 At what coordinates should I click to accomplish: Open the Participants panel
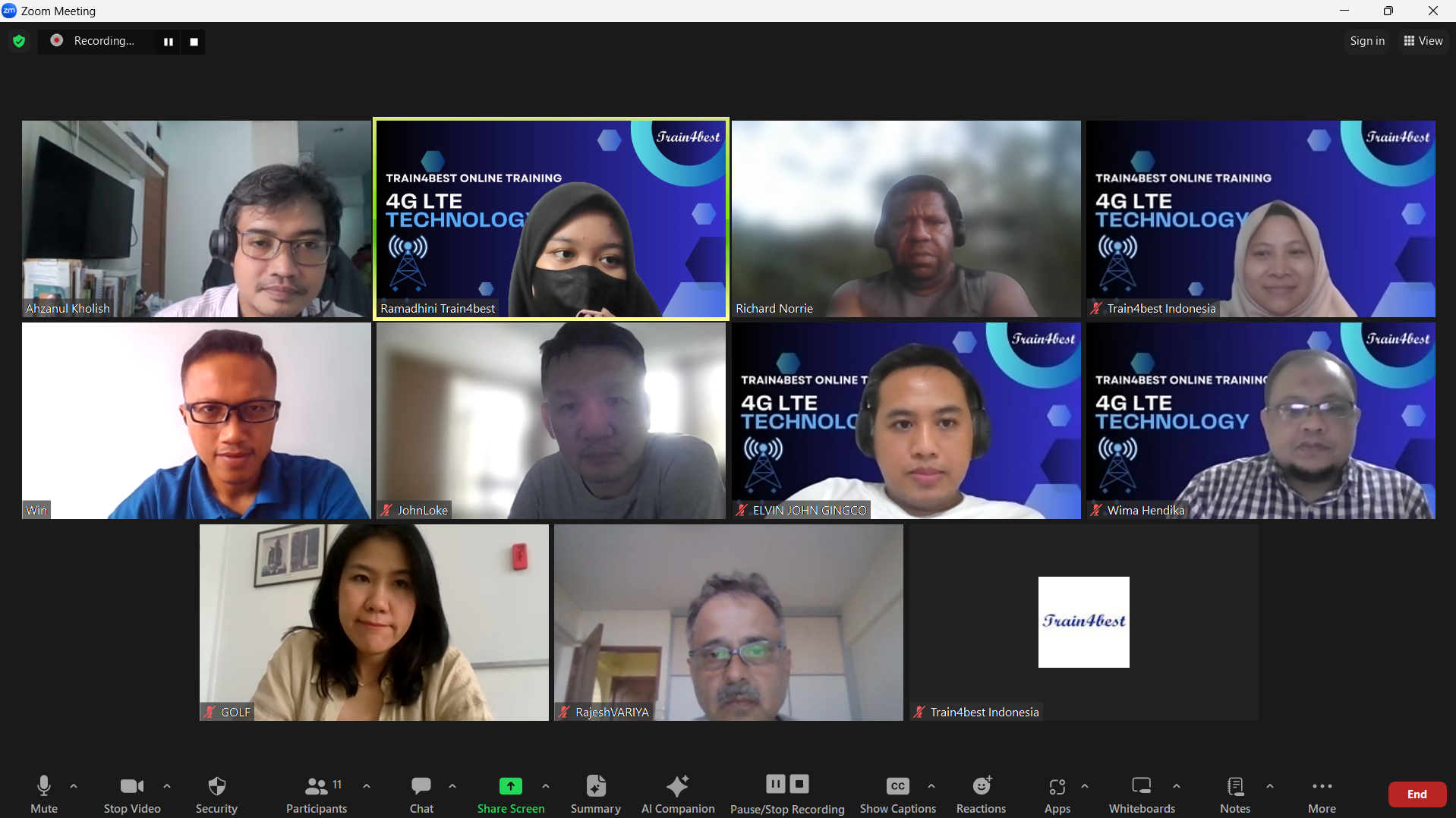click(x=317, y=794)
